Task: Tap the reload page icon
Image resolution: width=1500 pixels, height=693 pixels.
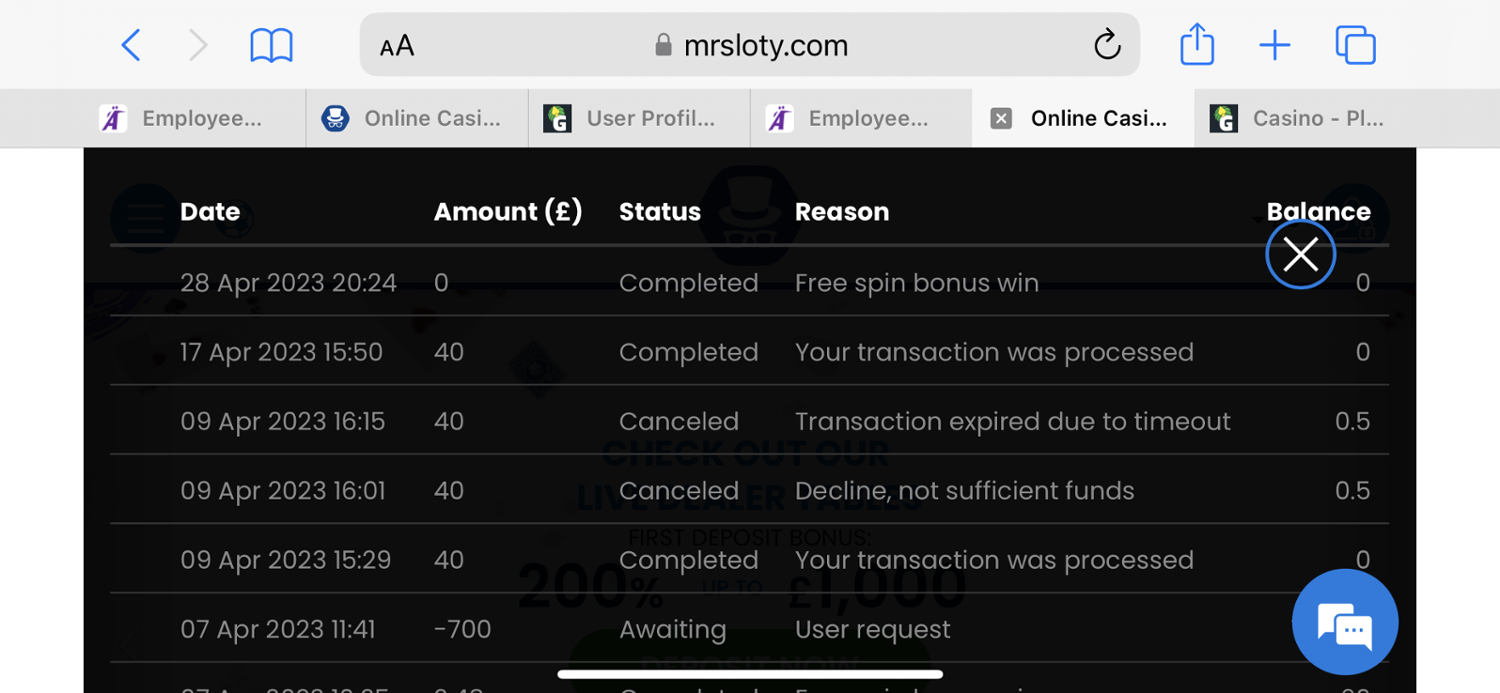Action: point(1106,45)
